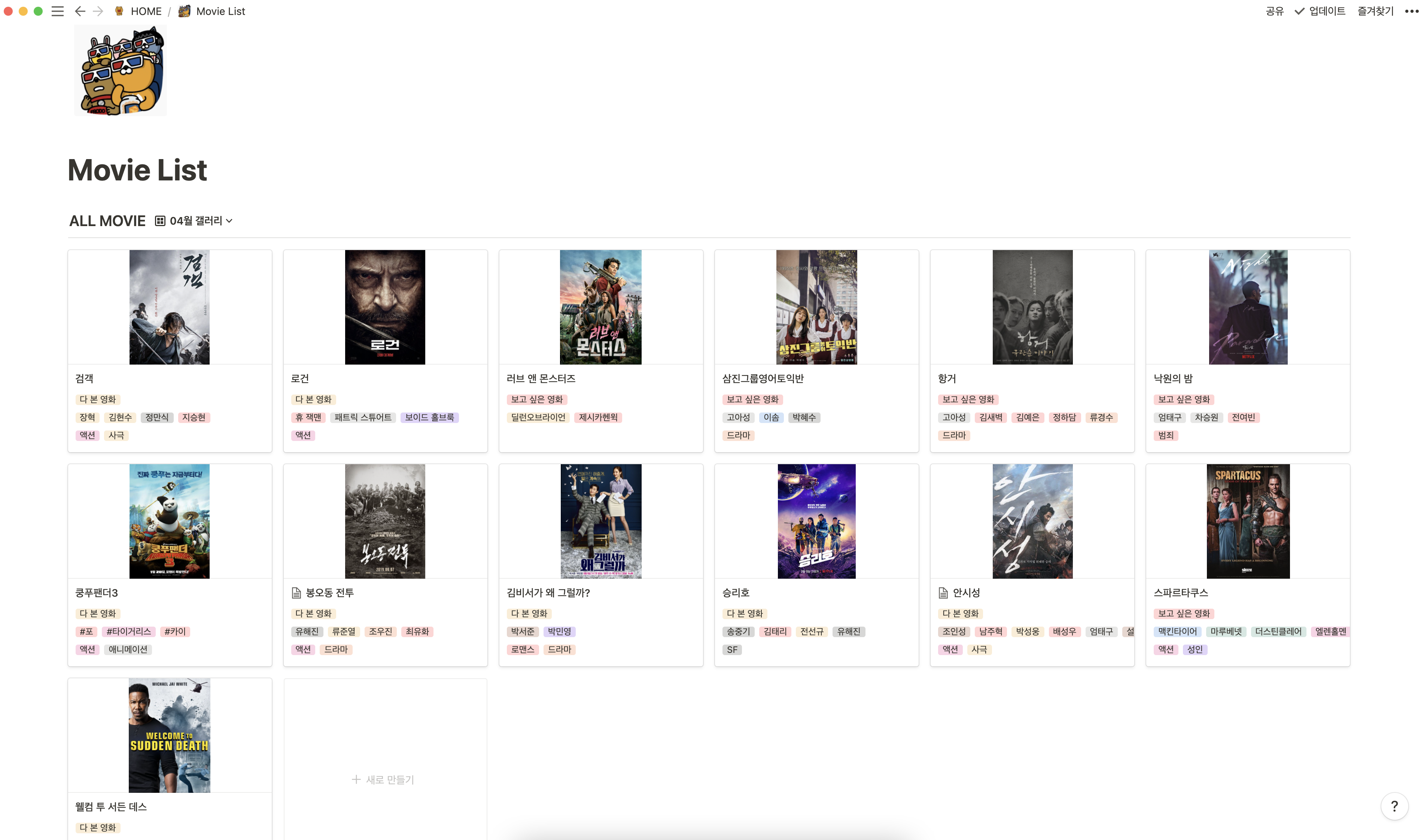
Task: Click the 이솜 tag
Action: pyautogui.click(x=771, y=417)
